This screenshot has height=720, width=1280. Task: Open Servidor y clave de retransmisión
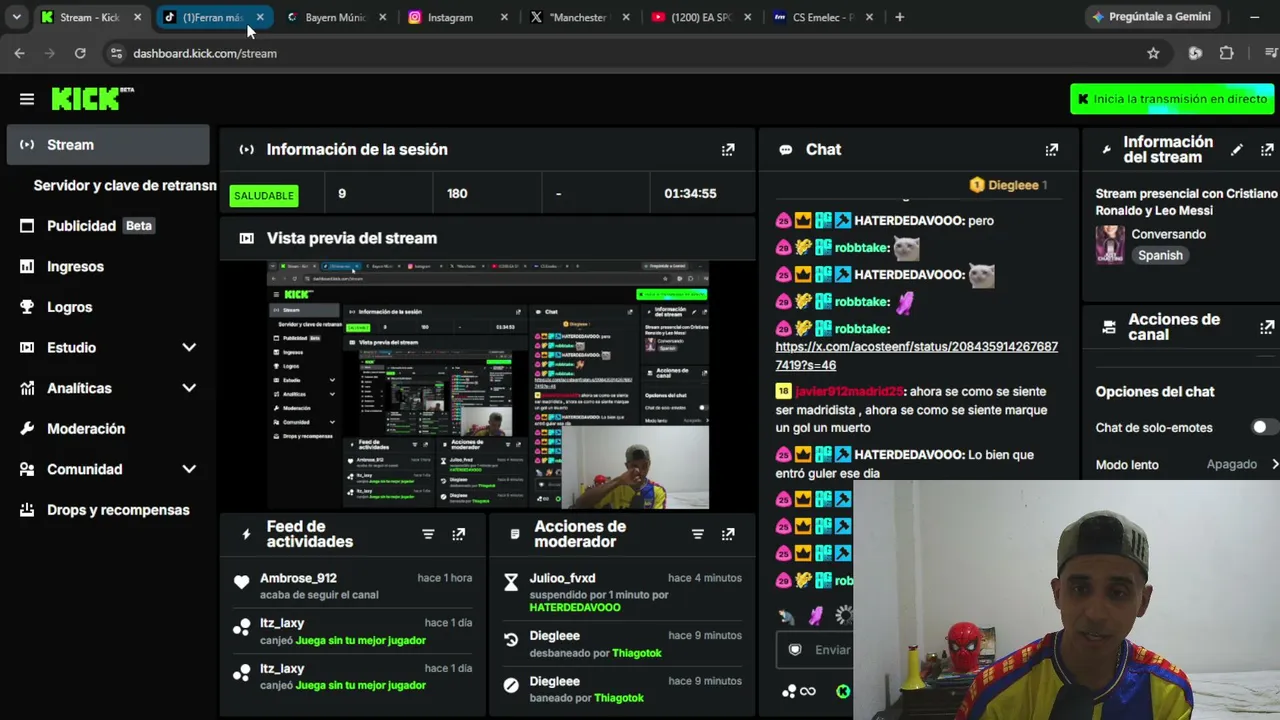pos(125,185)
